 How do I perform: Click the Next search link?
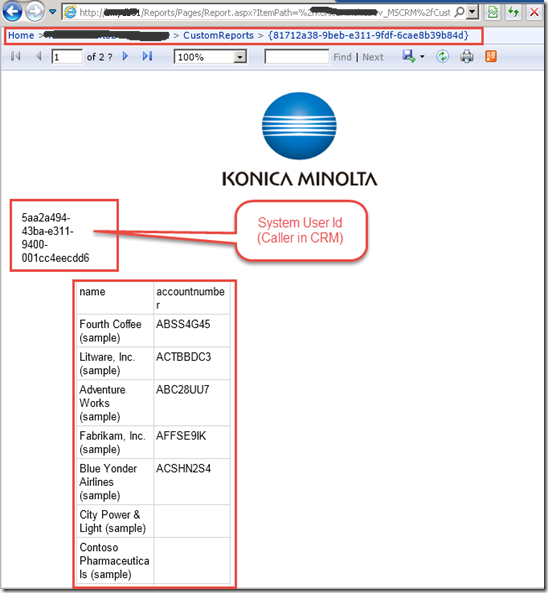pos(373,57)
